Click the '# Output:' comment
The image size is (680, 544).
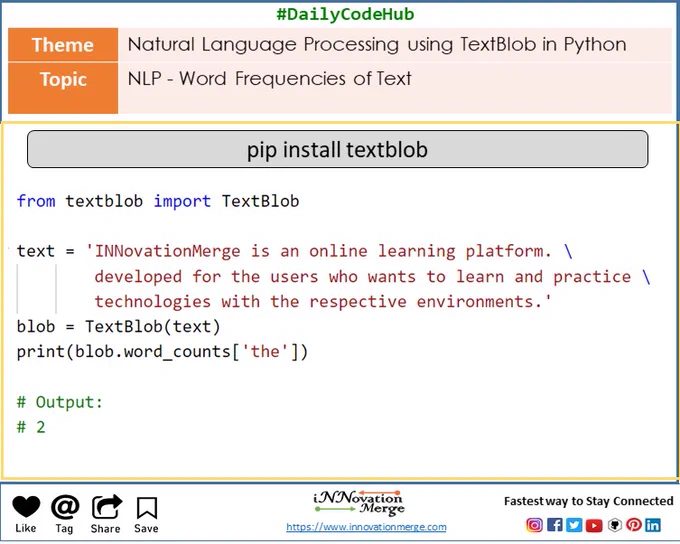[60, 402]
